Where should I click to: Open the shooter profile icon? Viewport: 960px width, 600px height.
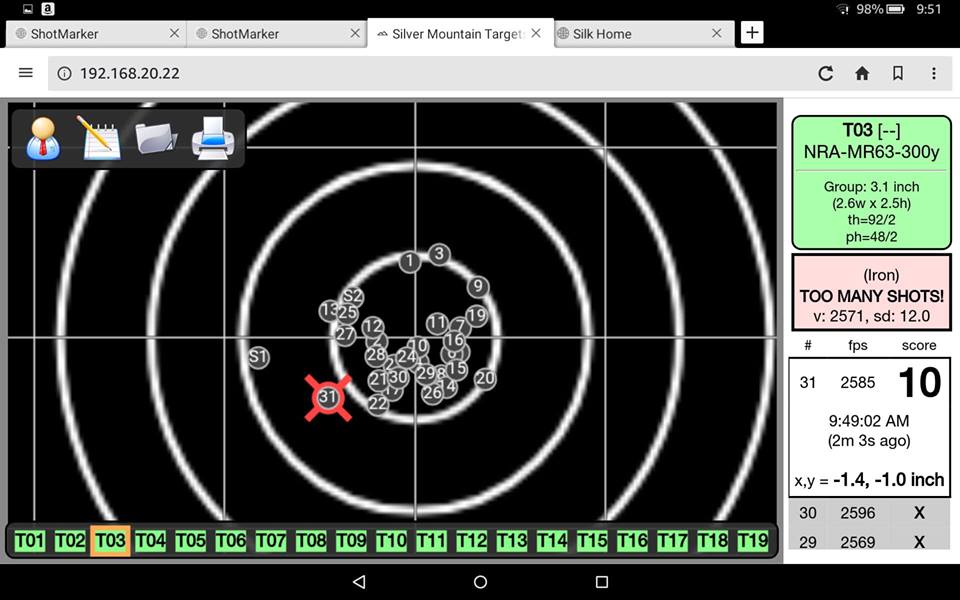pos(43,138)
